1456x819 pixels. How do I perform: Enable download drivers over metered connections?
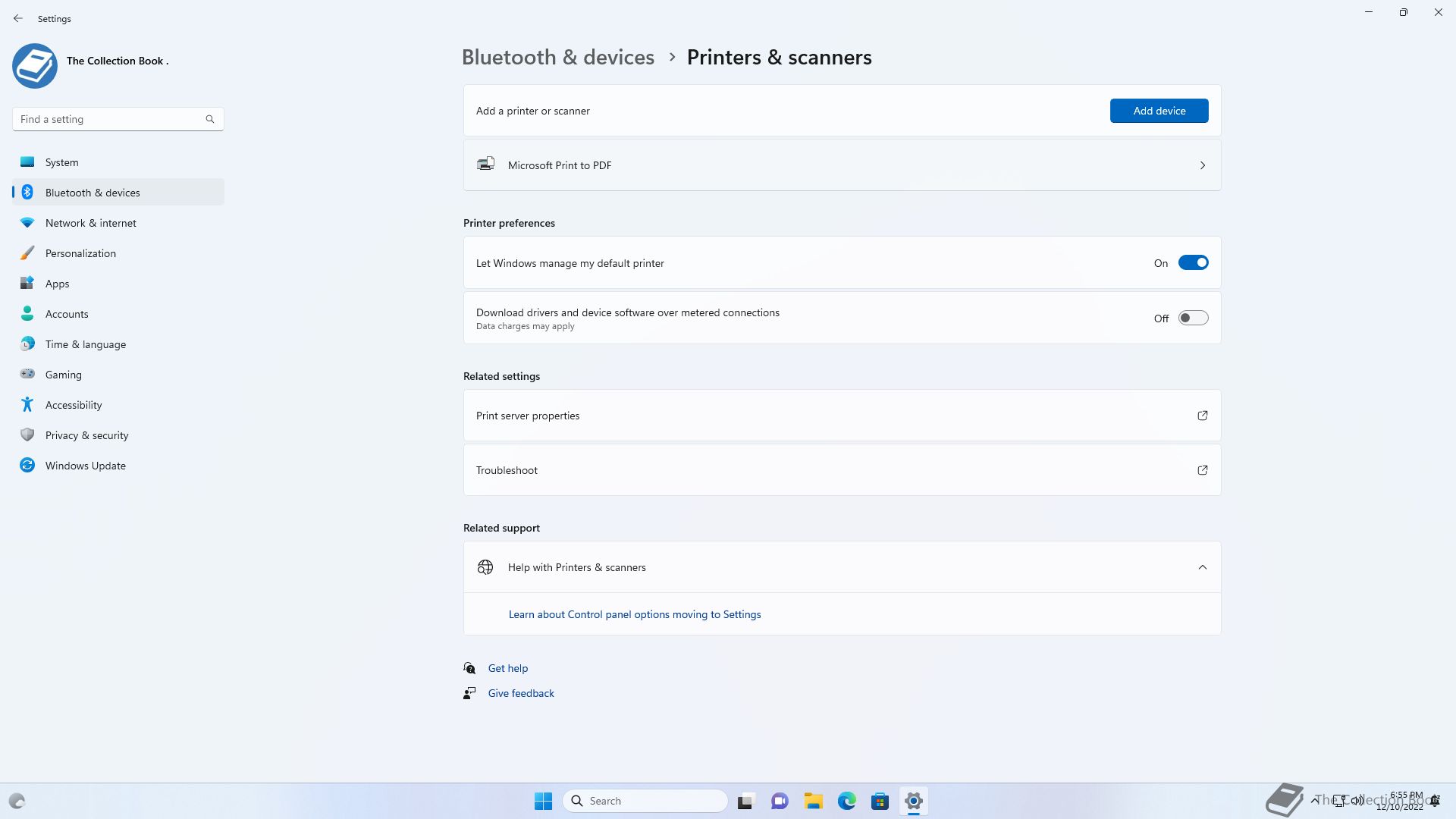pyautogui.click(x=1193, y=318)
